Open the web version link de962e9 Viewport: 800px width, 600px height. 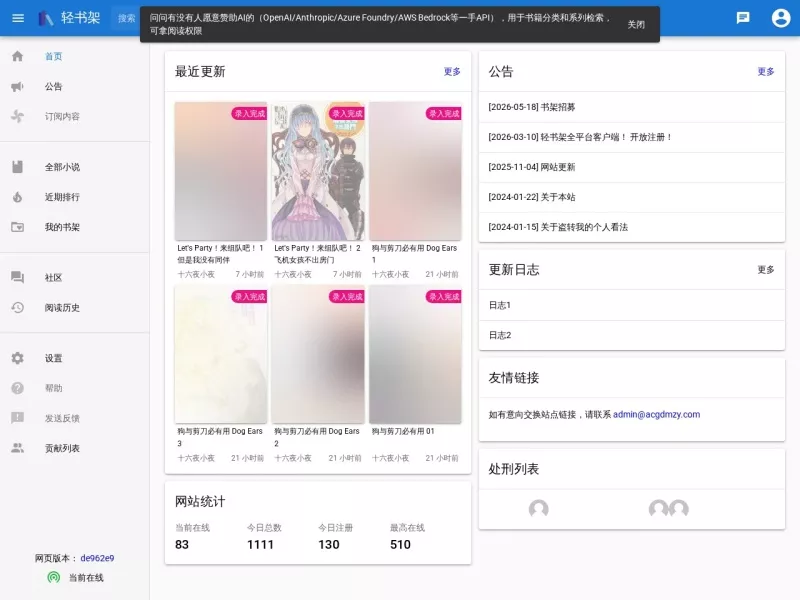click(x=97, y=558)
